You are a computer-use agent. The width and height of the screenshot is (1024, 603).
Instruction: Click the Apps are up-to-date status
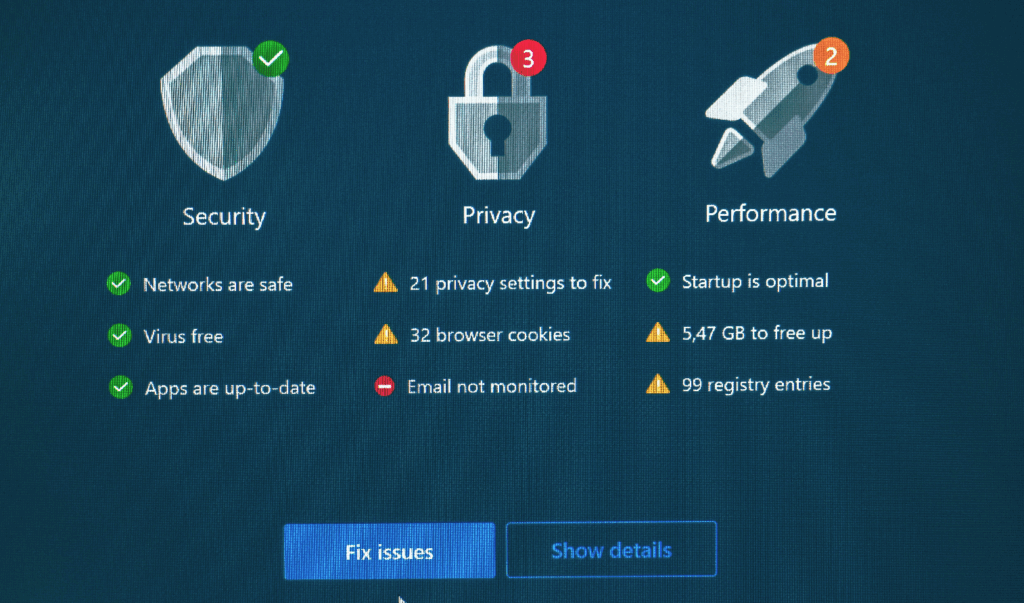pyautogui.click(x=230, y=388)
